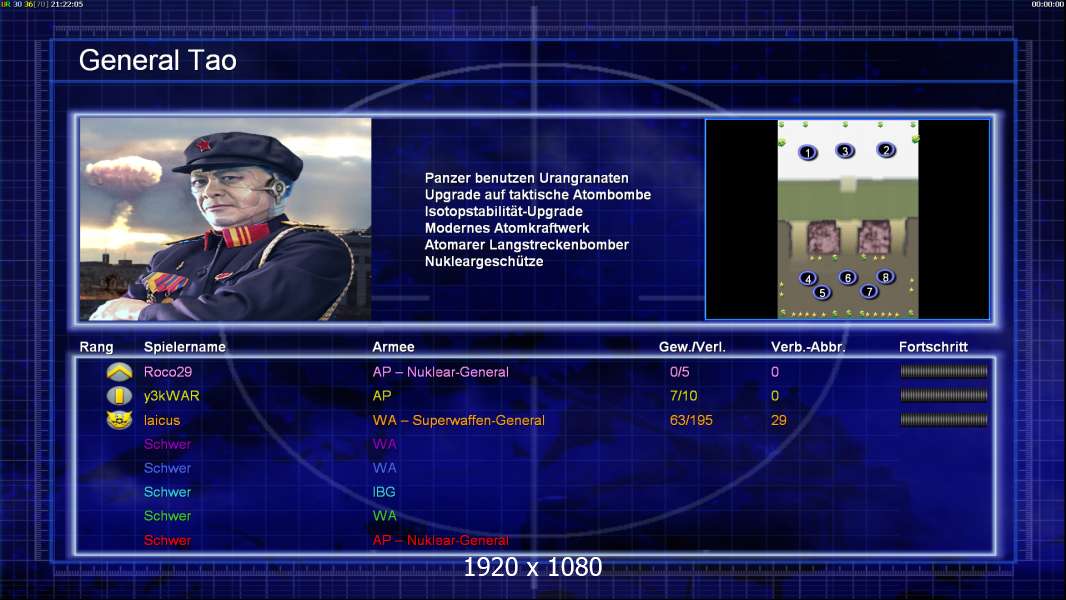Click the Rang column header
The image size is (1066, 600).
pyautogui.click(x=97, y=347)
